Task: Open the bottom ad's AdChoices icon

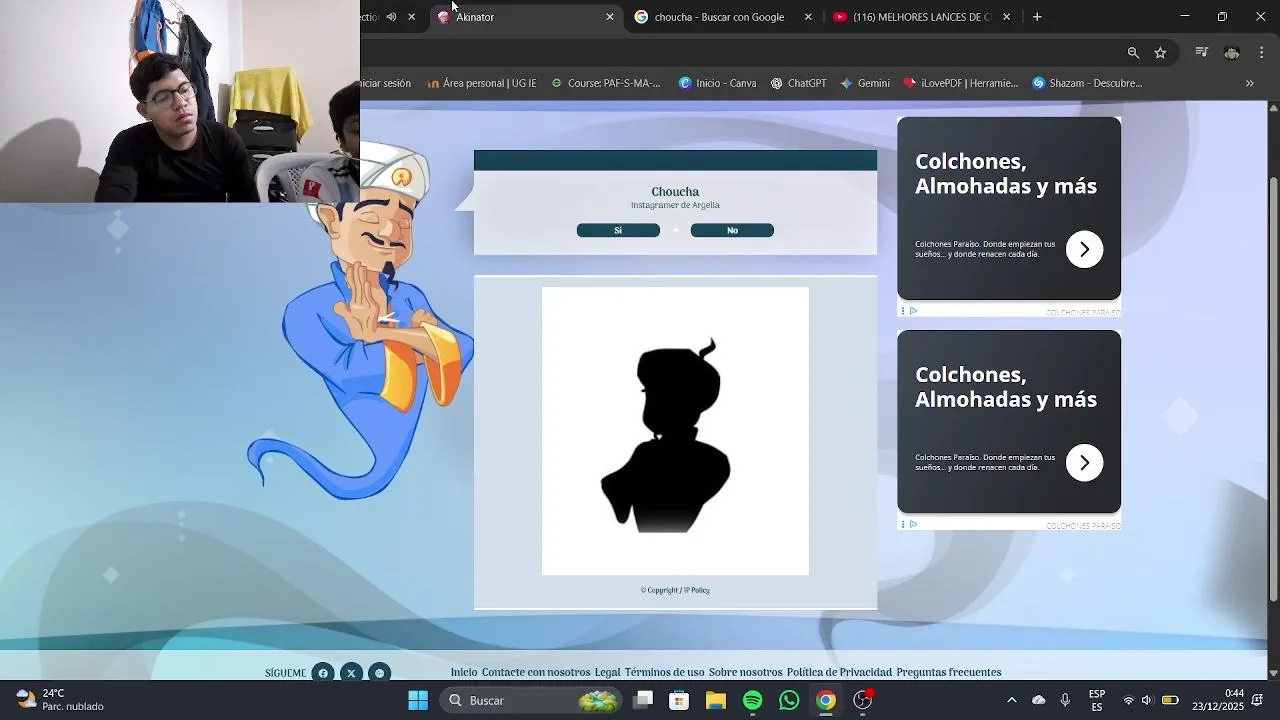Action: coord(913,524)
